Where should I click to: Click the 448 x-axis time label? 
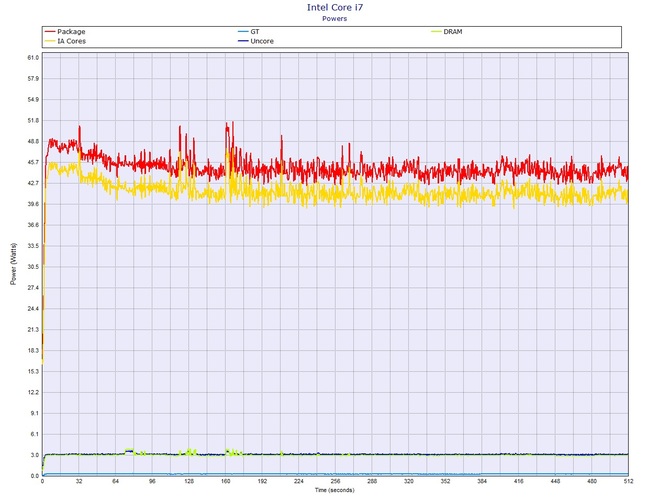pyautogui.click(x=555, y=481)
